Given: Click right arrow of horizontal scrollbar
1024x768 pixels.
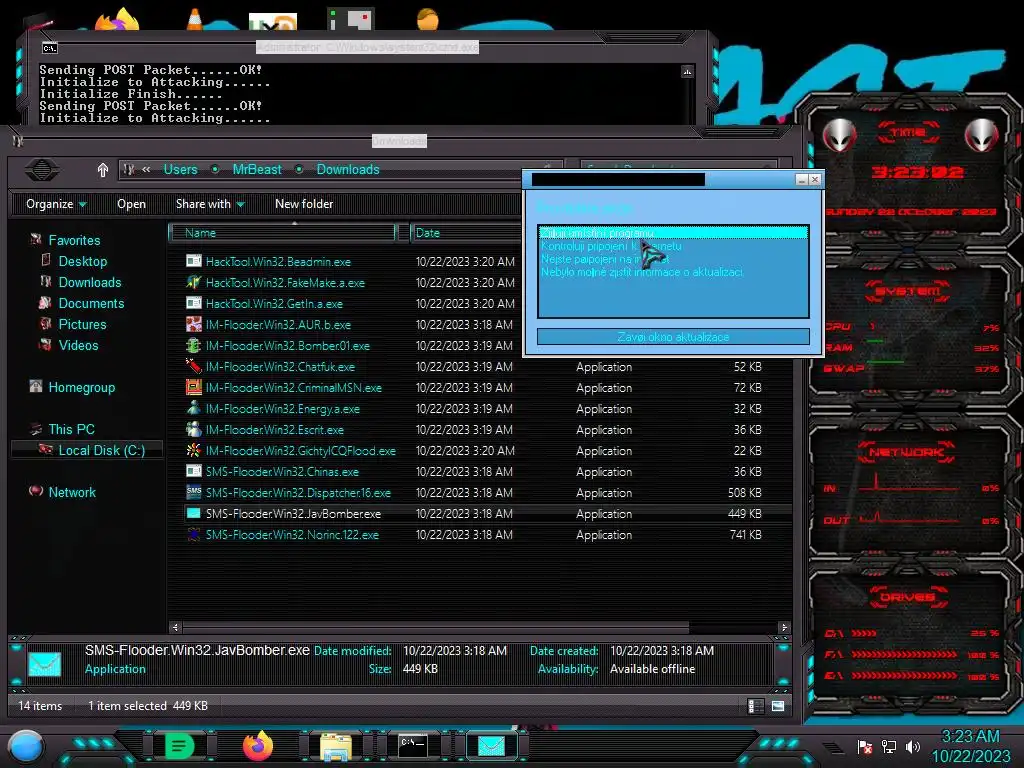Looking at the screenshot, I should coord(784,628).
